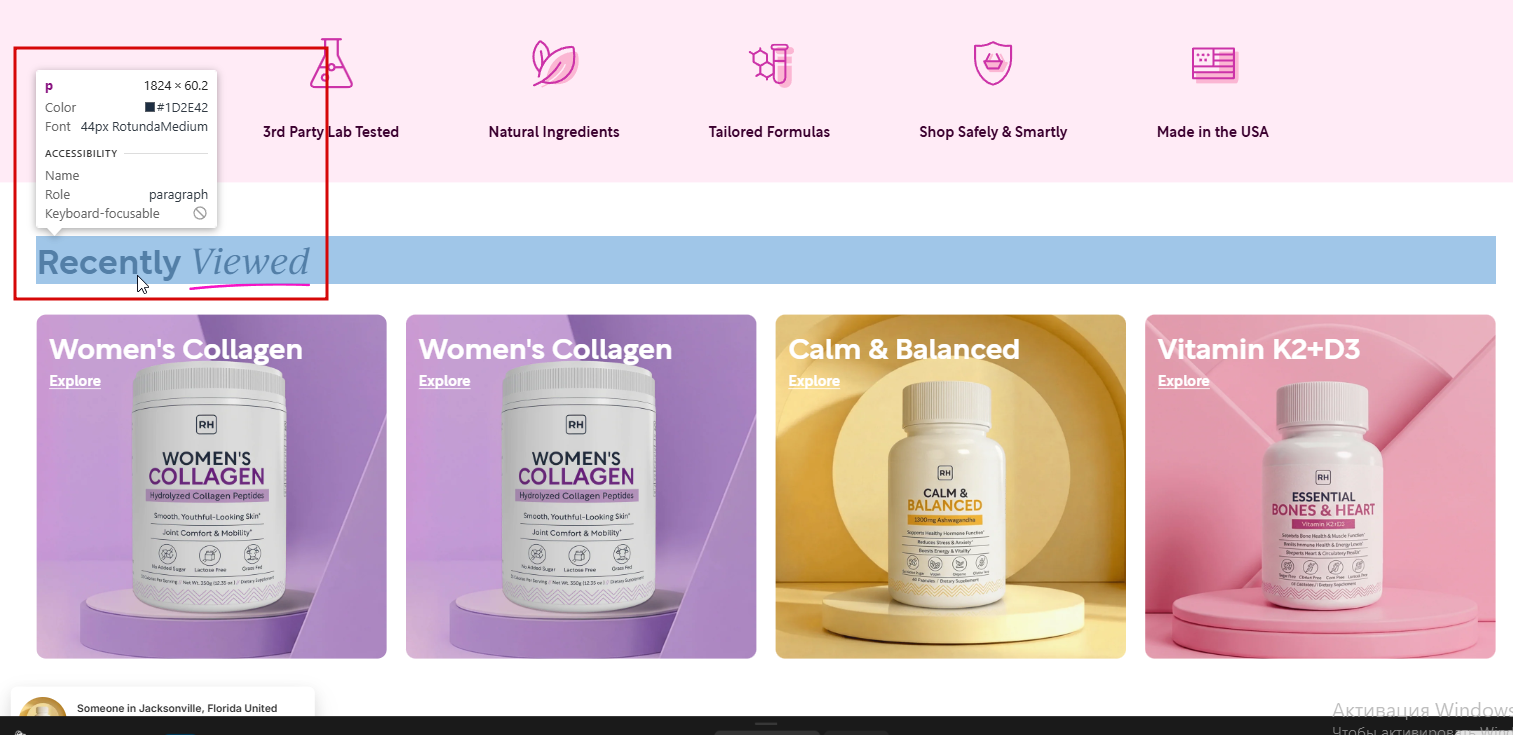
Task: Click the Natural Ingredients label
Action: click(x=554, y=132)
